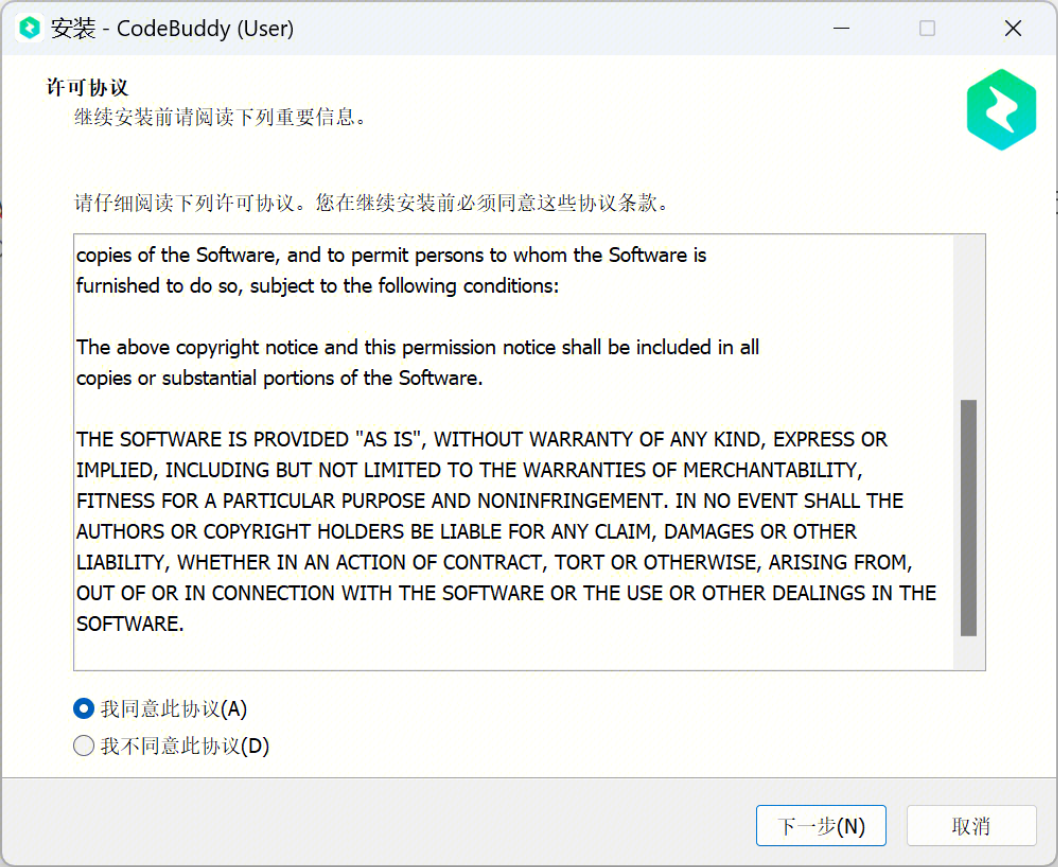This screenshot has height=867, width=1058.
Task: Close the CodeBuddy installer window
Action: pos(1012,28)
